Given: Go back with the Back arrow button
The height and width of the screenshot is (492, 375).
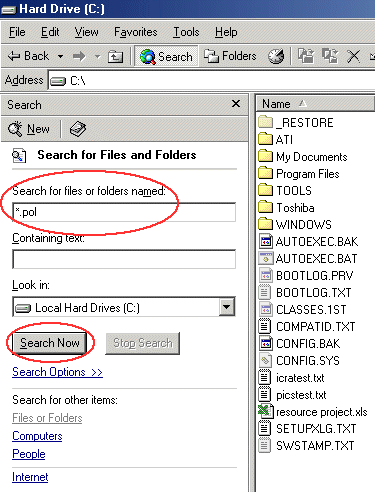Looking at the screenshot, I should (x=29, y=56).
